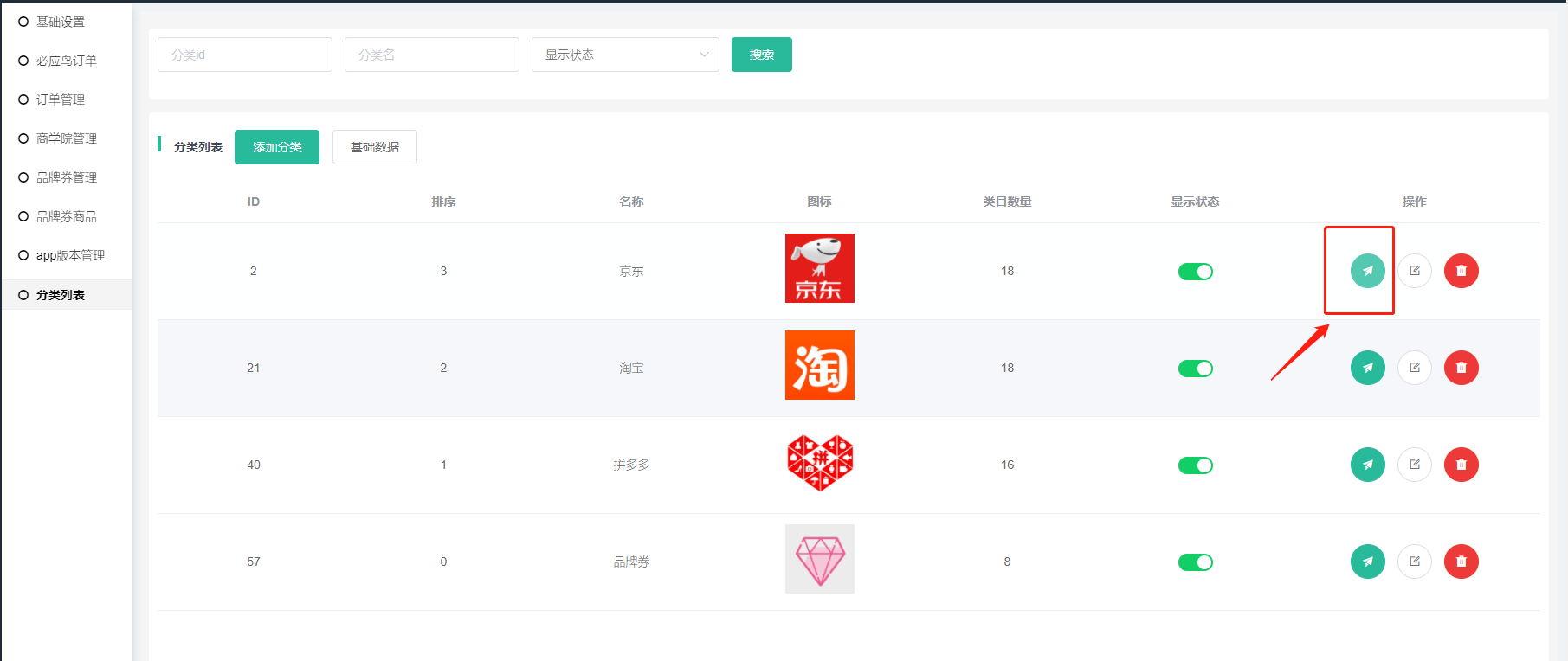Go to 订单管理 in the sidebar
Screen dimensions: 1568x661
[x=61, y=99]
